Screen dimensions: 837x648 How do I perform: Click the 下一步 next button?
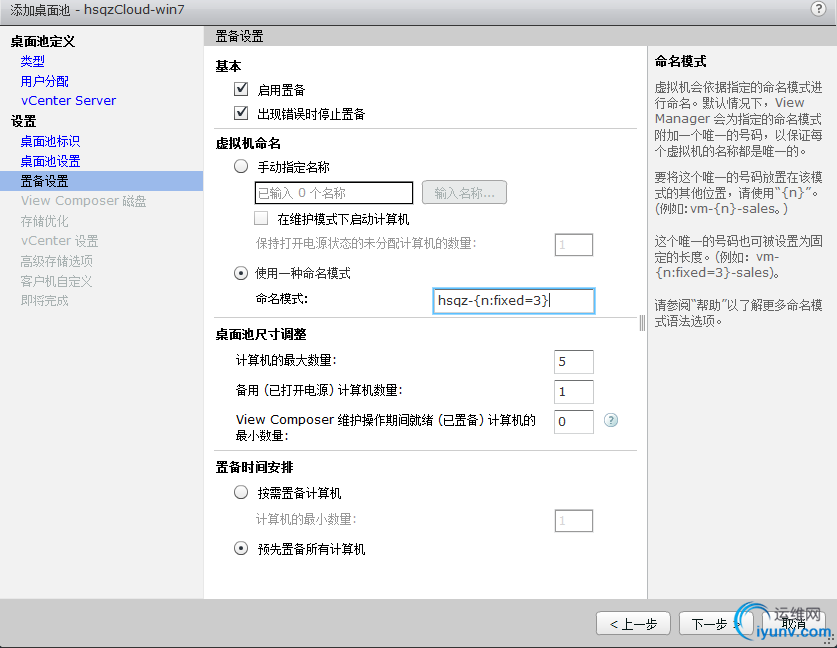coord(716,623)
